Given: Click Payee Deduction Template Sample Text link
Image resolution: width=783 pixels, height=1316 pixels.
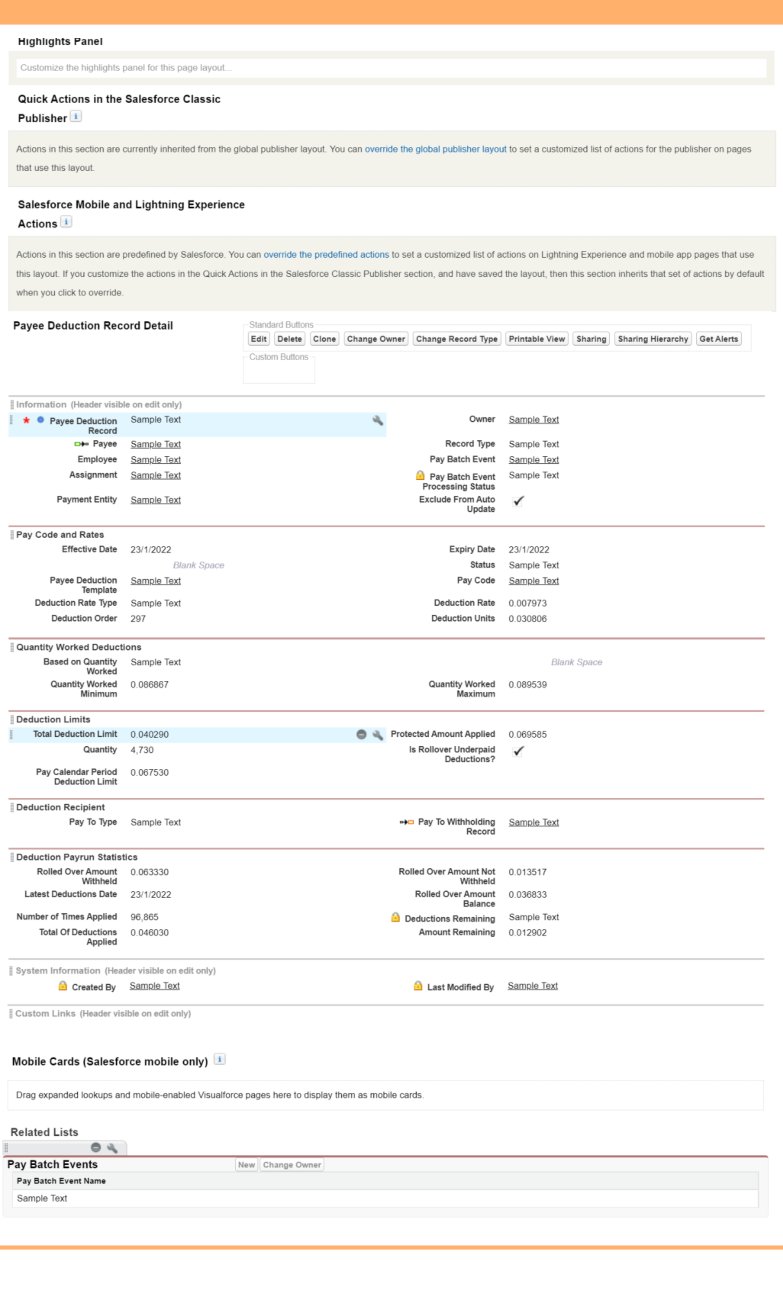Looking at the screenshot, I should click(x=156, y=581).
